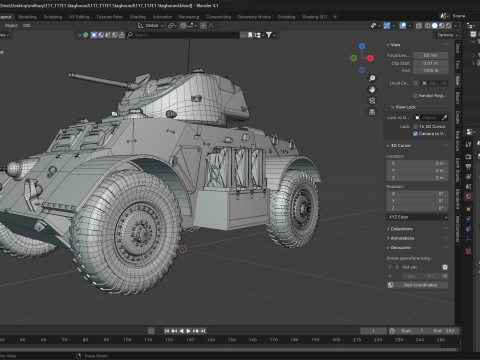Open the XYZ Euler rotation mode dropdown
This screenshot has width=480, height=360.
pos(417,217)
